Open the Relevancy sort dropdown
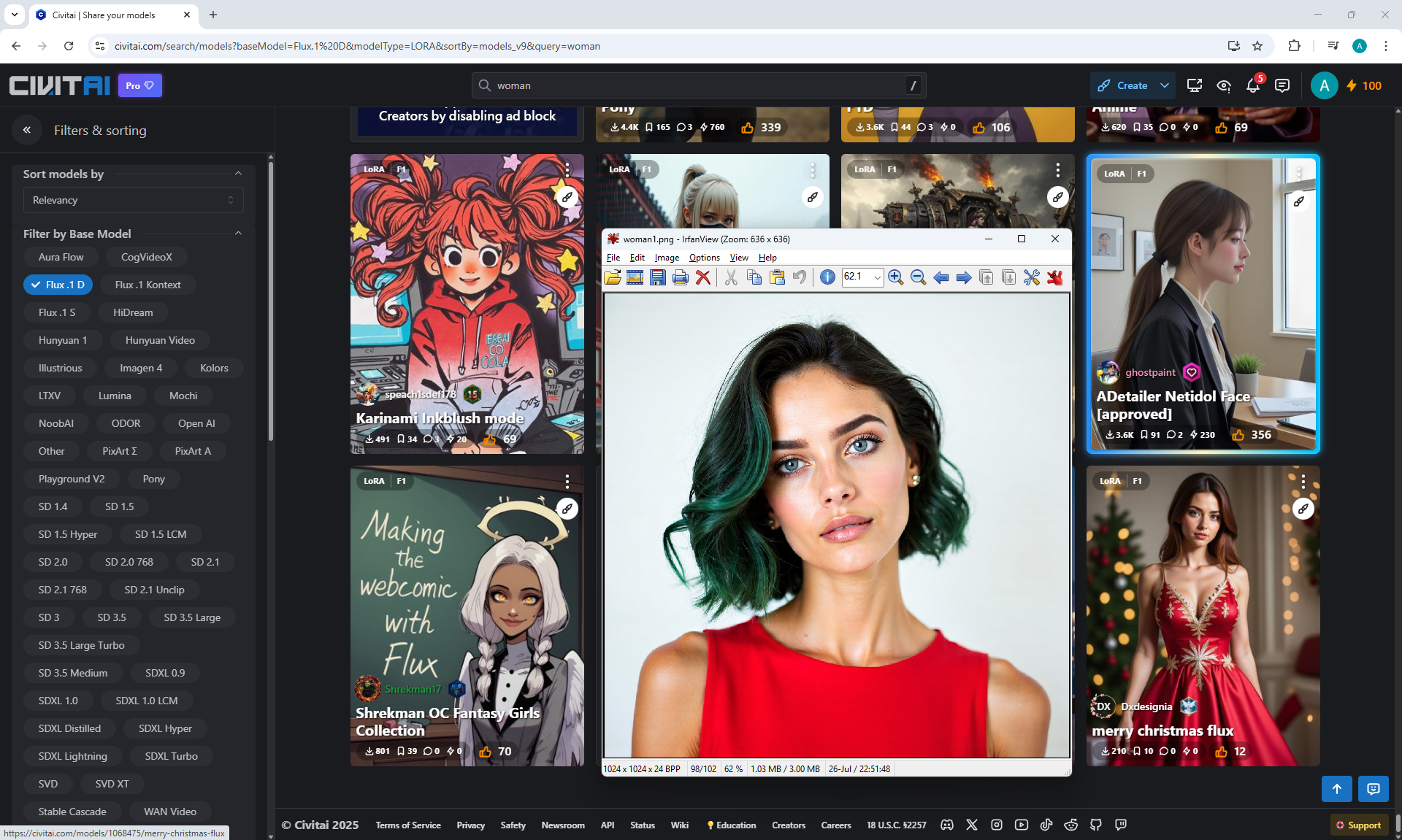Image resolution: width=1402 pixels, height=840 pixels. 133,200
